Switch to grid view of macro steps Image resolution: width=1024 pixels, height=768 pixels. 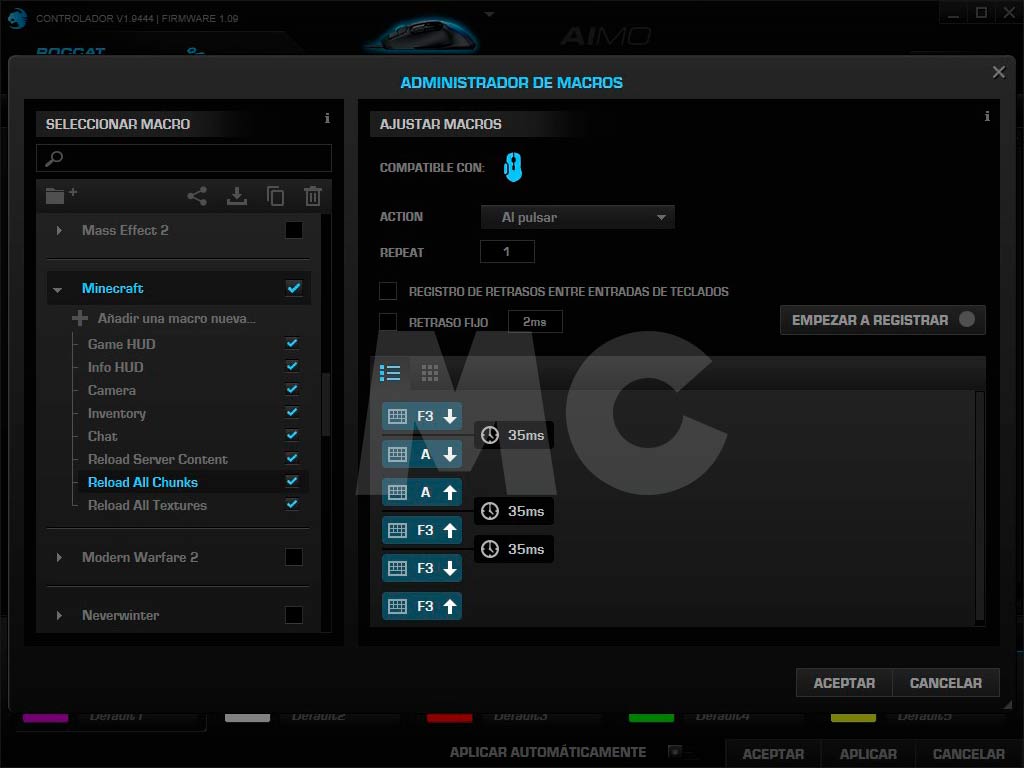point(430,373)
